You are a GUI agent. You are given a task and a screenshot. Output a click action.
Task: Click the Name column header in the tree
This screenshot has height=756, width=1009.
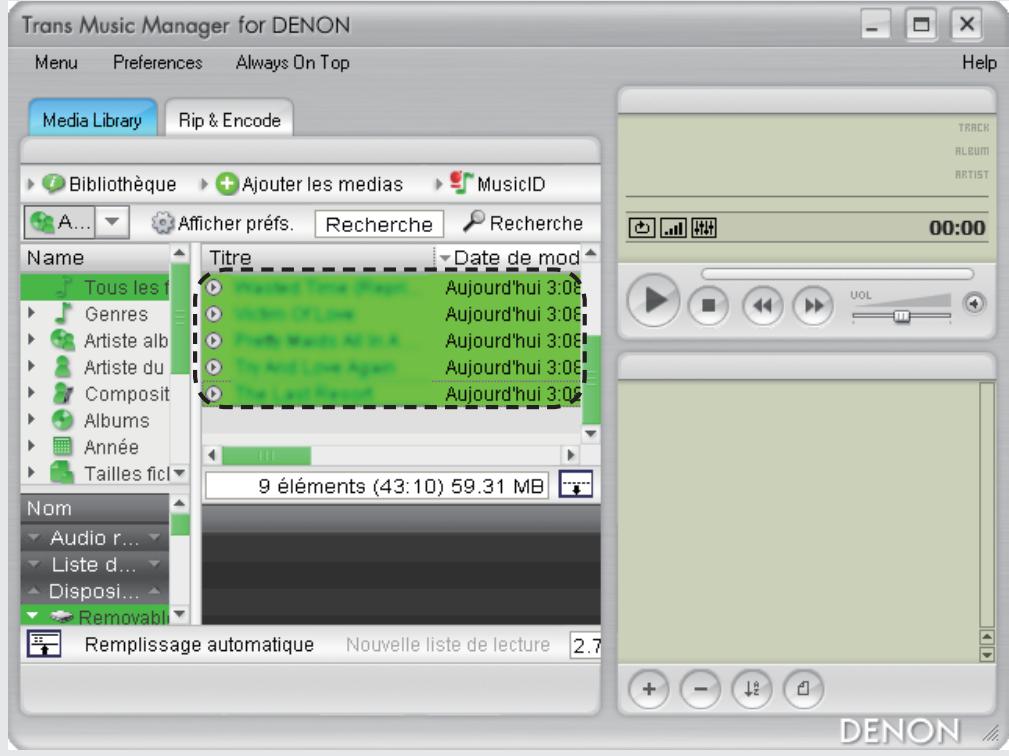[95, 257]
